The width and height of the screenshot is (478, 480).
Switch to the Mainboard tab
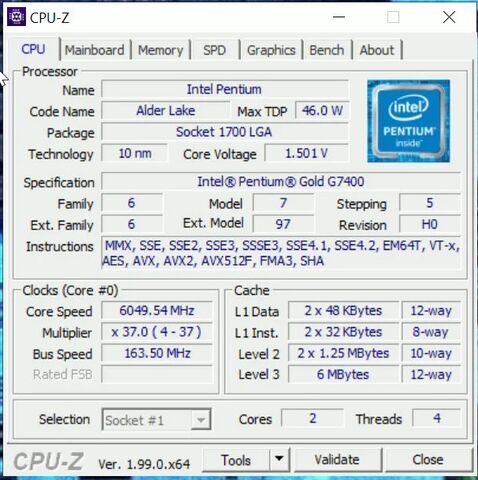95,50
